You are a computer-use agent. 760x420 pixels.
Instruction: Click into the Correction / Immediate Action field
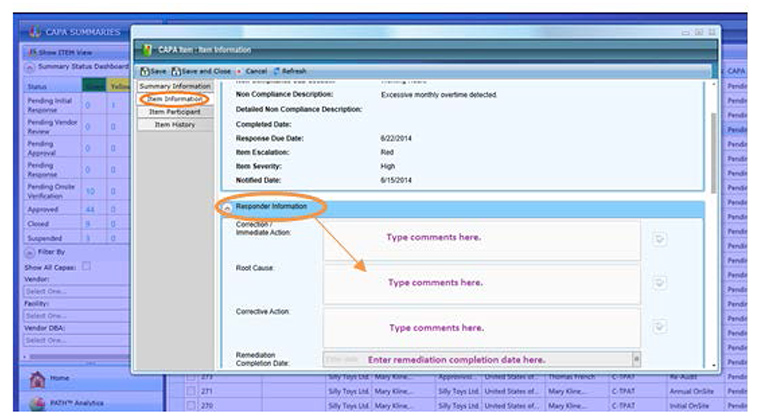point(481,239)
